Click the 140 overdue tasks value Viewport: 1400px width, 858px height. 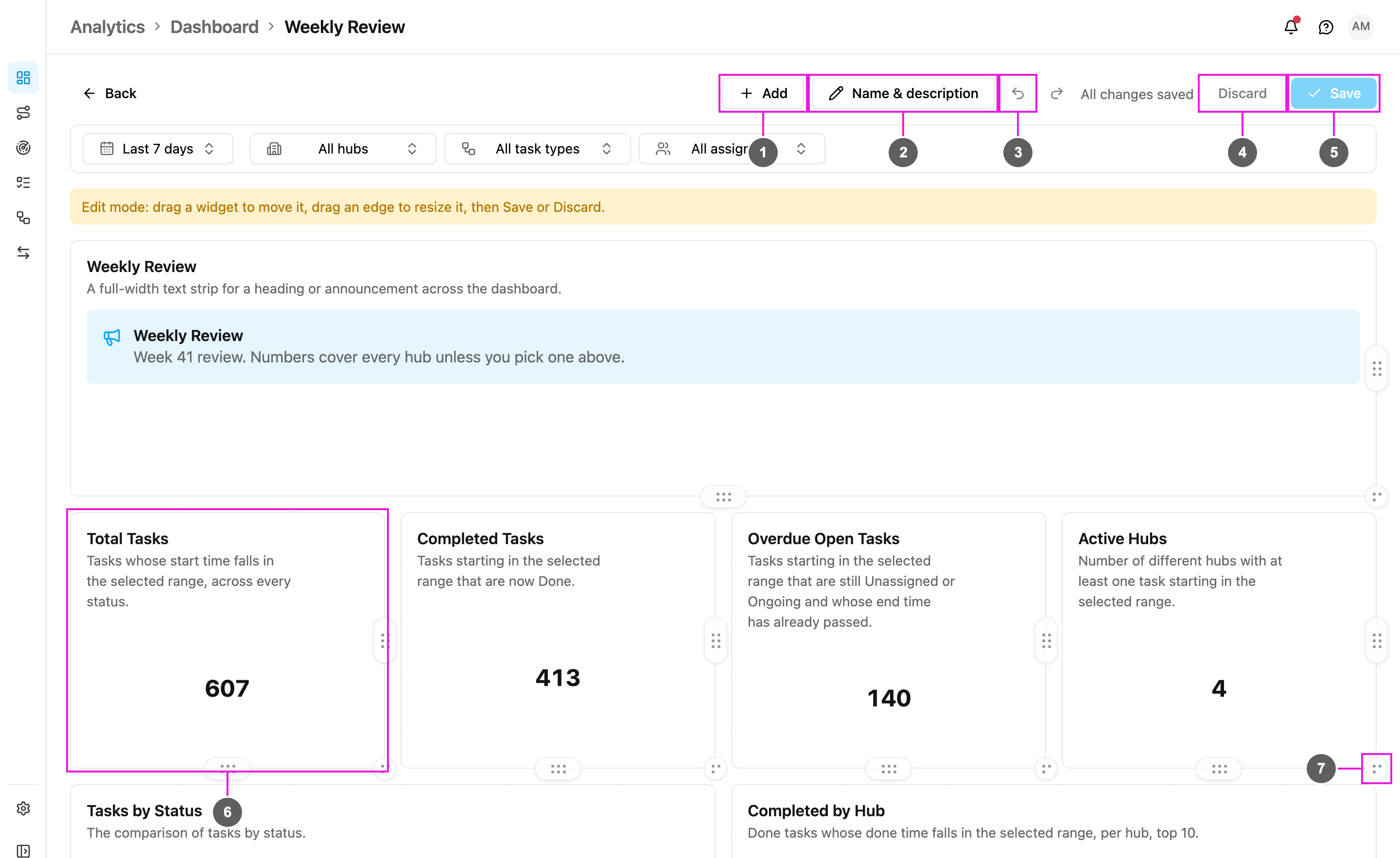coord(889,698)
